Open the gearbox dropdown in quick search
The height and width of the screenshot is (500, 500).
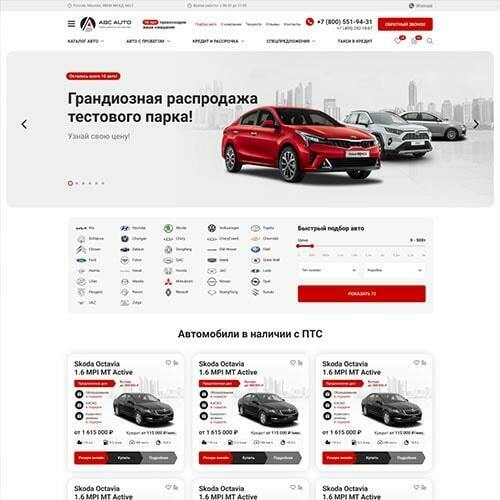394,270
